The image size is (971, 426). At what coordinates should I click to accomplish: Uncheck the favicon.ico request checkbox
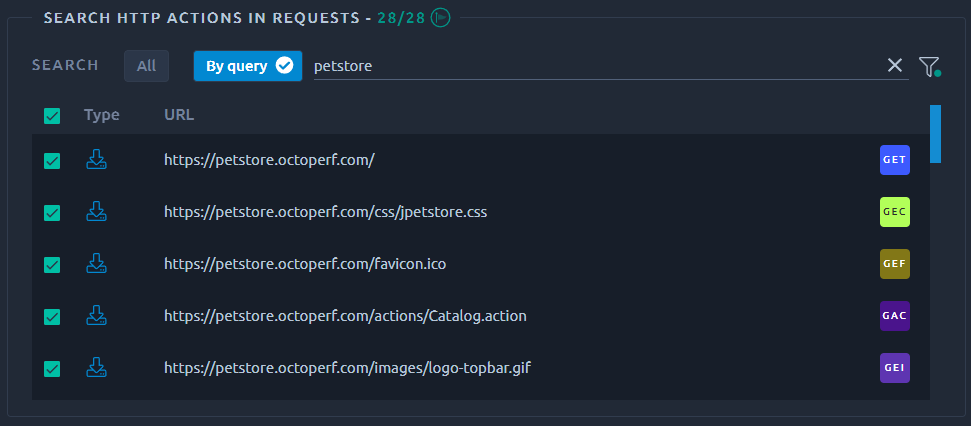pyautogui.click(x=52, y=265)
